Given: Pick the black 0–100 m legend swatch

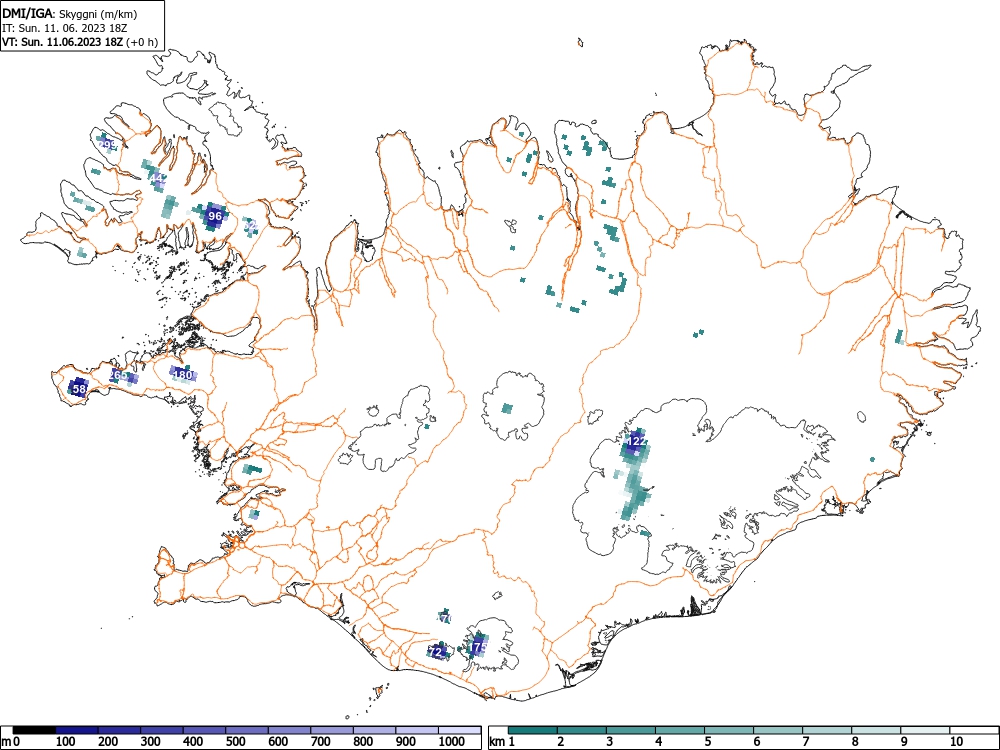Looking at the screenshot, I should 34,730.
